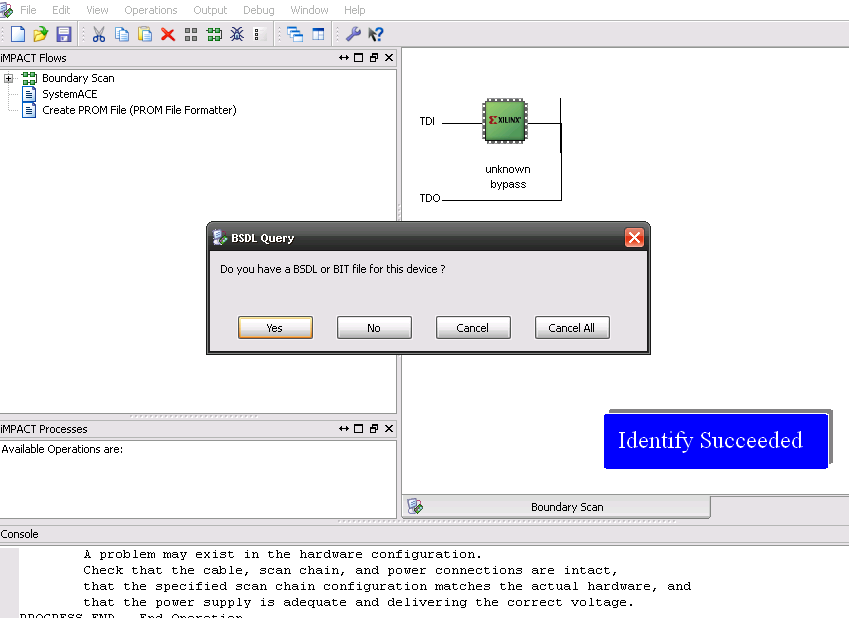Image resolution: width=849 pixels, height=618 pixels.
Task: Click the iMPACT Flows panel title
Action: [34, 58]
